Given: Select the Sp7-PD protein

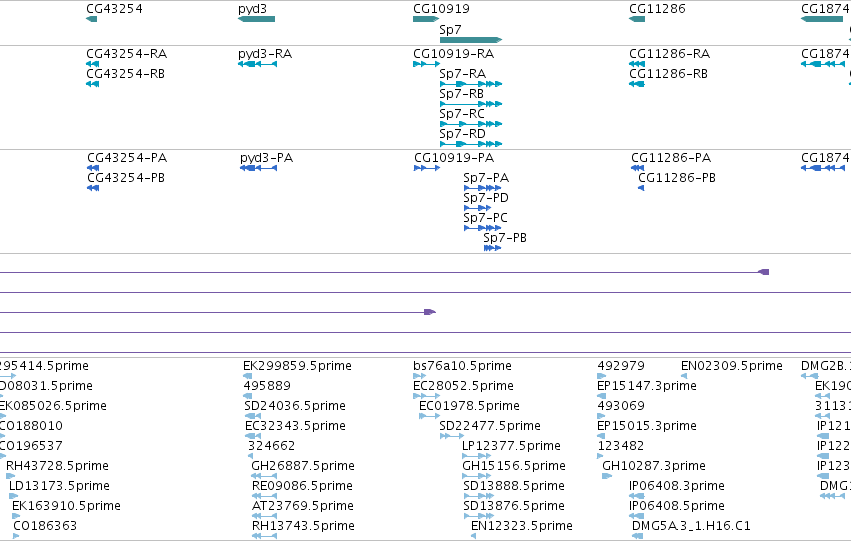Looking at the screenshot, I should tap(486, 198).
